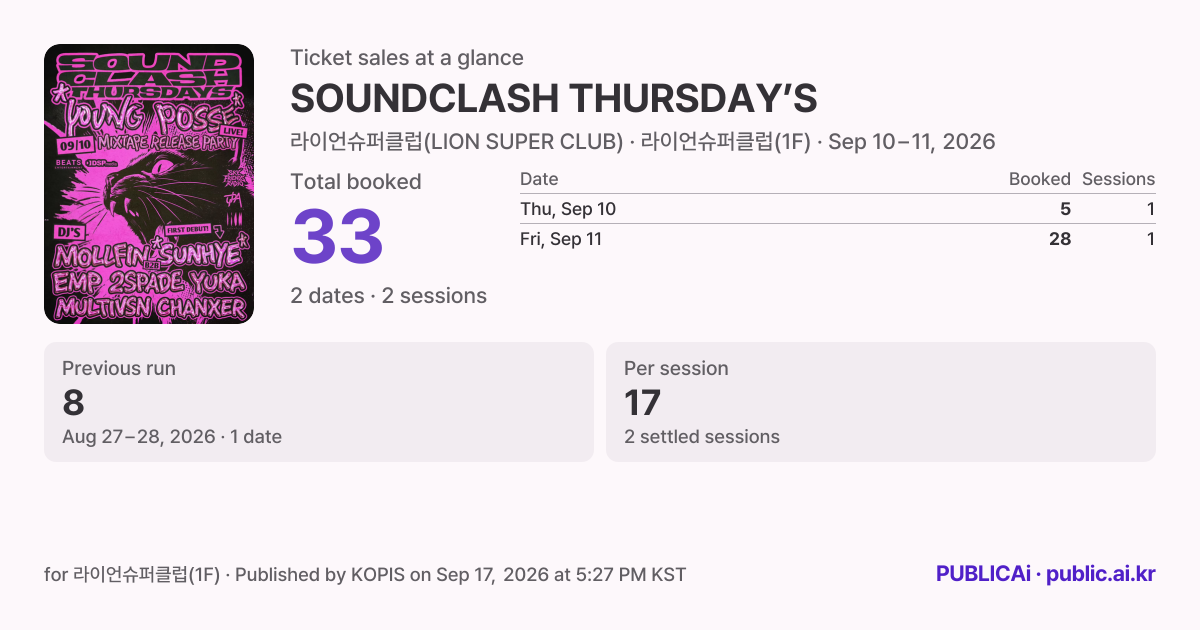Screen dimensions: 1200x630
Task: Open the Previous run card
Action: pyautogui.click(x=319, y=402)
